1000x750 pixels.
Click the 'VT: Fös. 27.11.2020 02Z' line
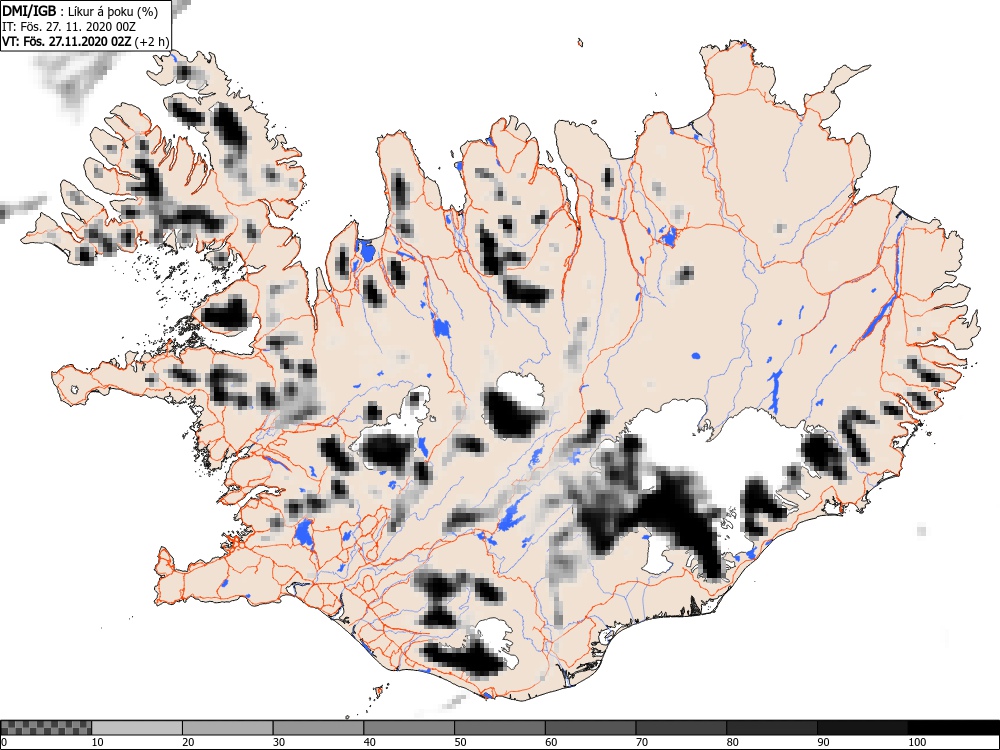[66, 42]
